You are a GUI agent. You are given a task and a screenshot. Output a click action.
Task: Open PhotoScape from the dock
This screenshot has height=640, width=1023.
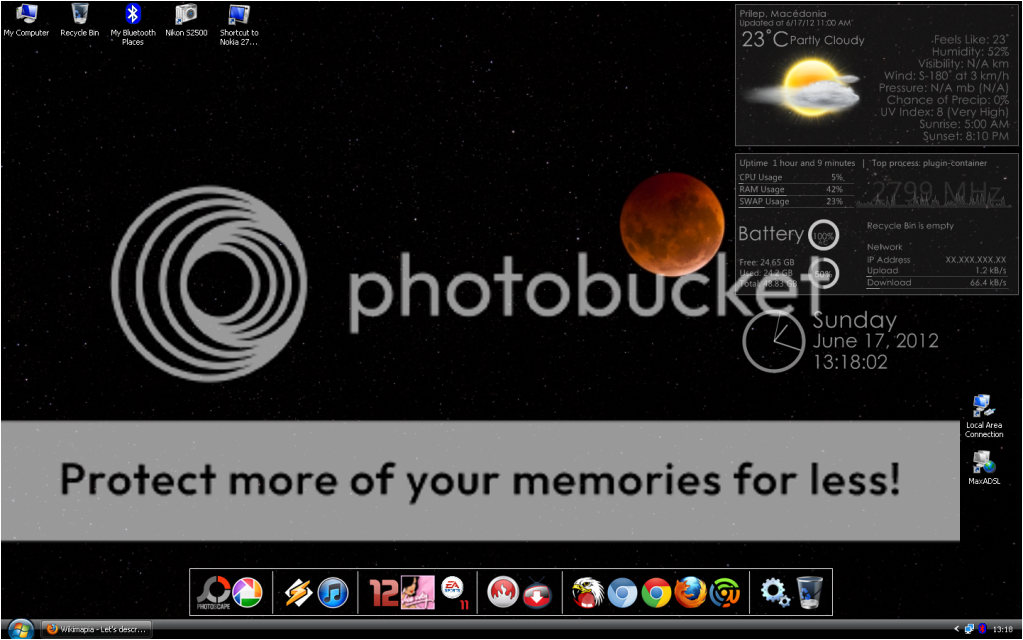211,593
